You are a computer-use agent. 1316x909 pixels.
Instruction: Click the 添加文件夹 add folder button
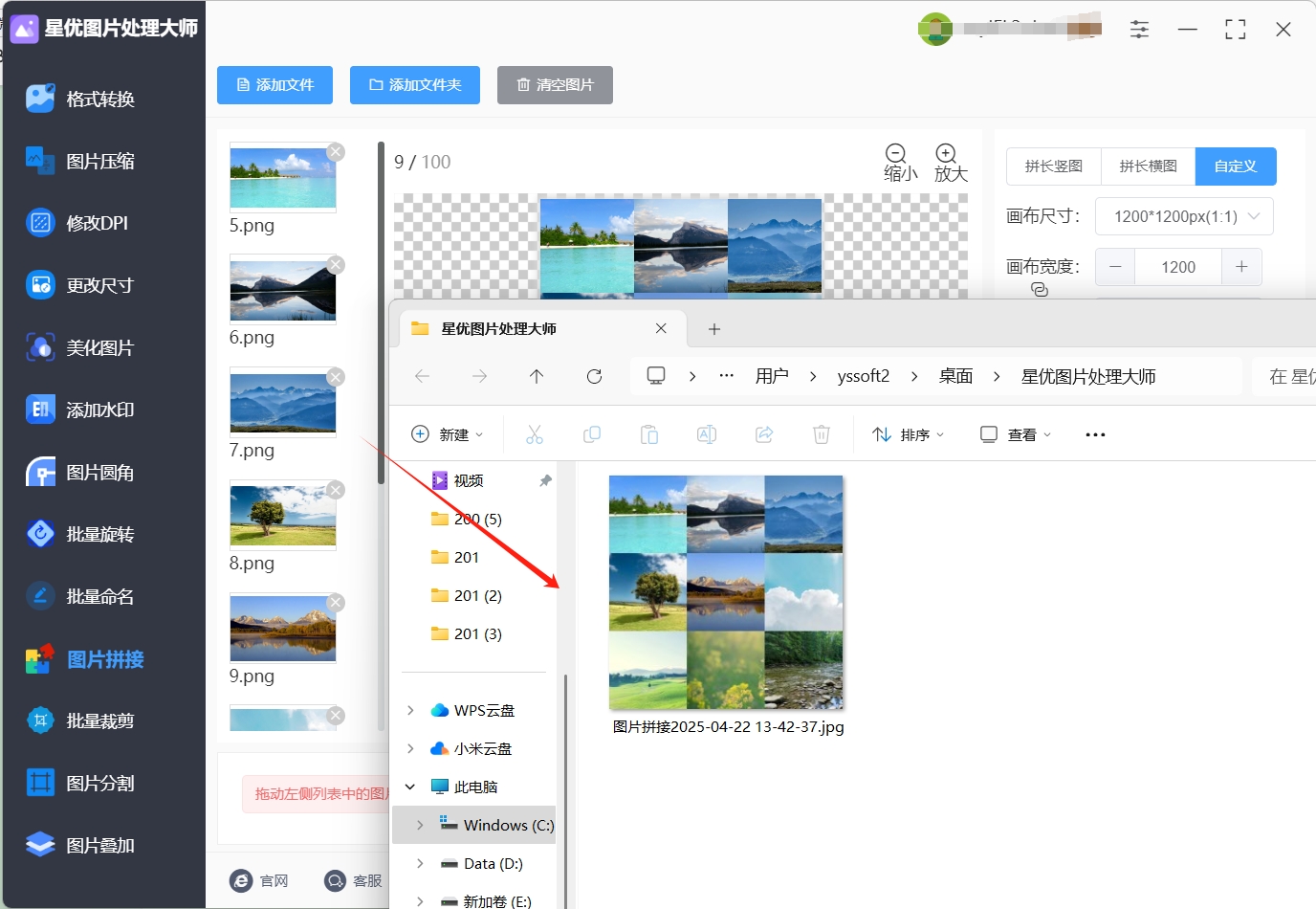[415, 85]
